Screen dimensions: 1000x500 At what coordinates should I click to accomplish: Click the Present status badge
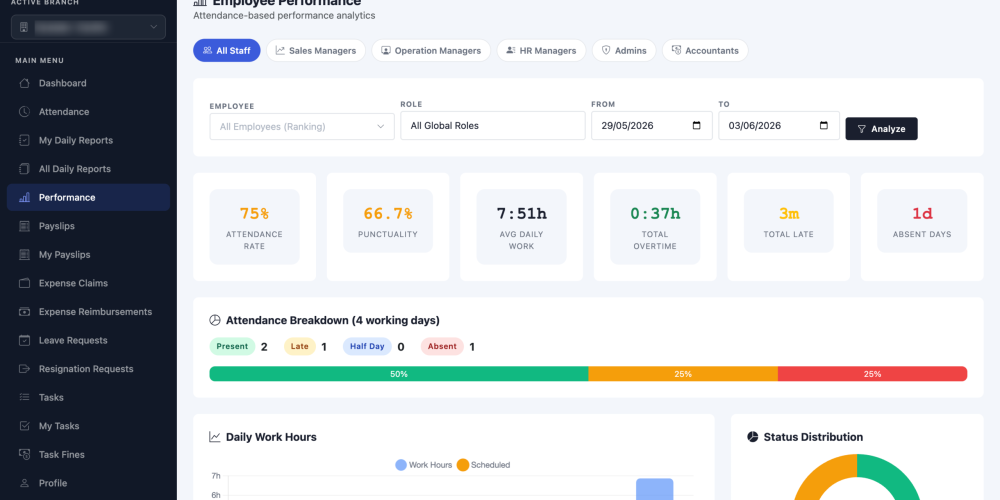(232, 346)
